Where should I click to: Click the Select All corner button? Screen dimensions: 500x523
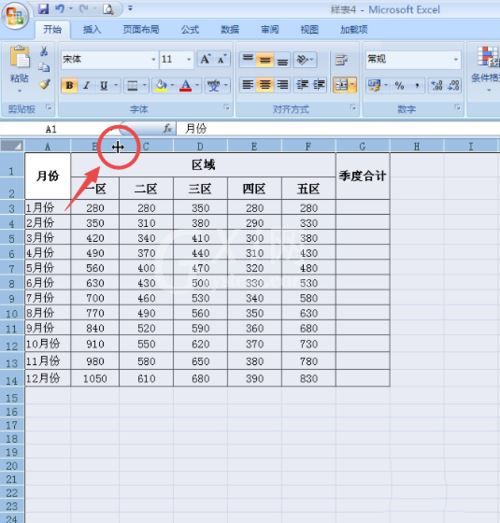(12, 146)
